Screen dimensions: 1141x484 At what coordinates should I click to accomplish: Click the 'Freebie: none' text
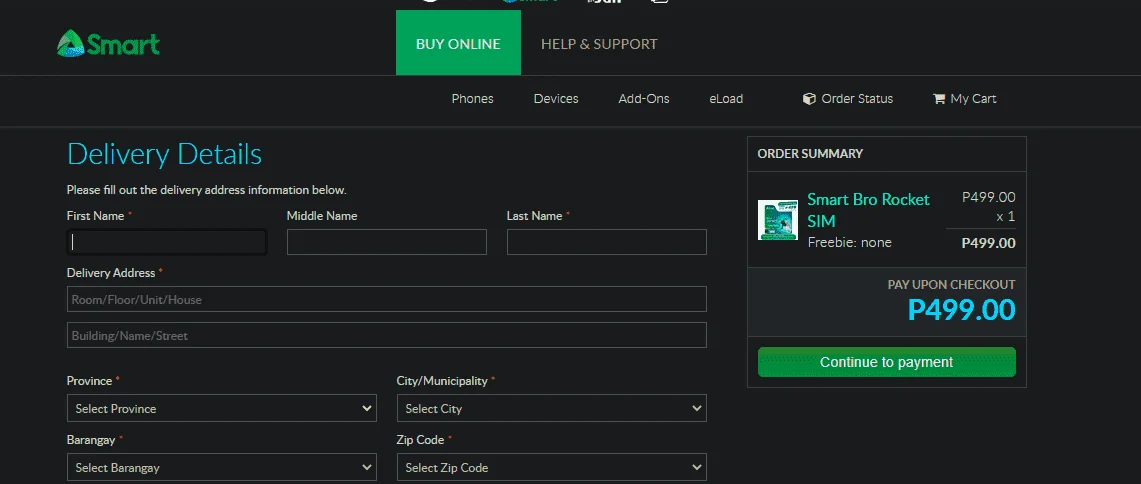click(849, 242)
